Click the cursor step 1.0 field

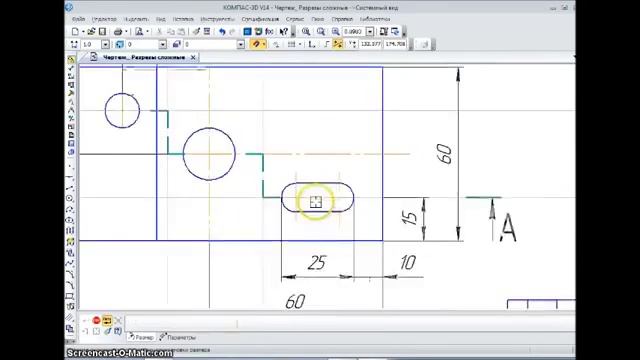click(x=91, y=44)
